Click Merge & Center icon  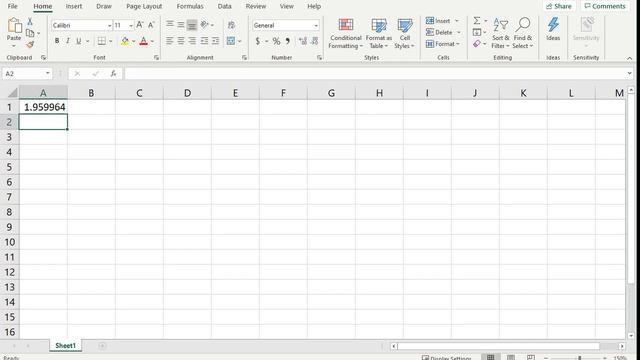coord(231,41)
